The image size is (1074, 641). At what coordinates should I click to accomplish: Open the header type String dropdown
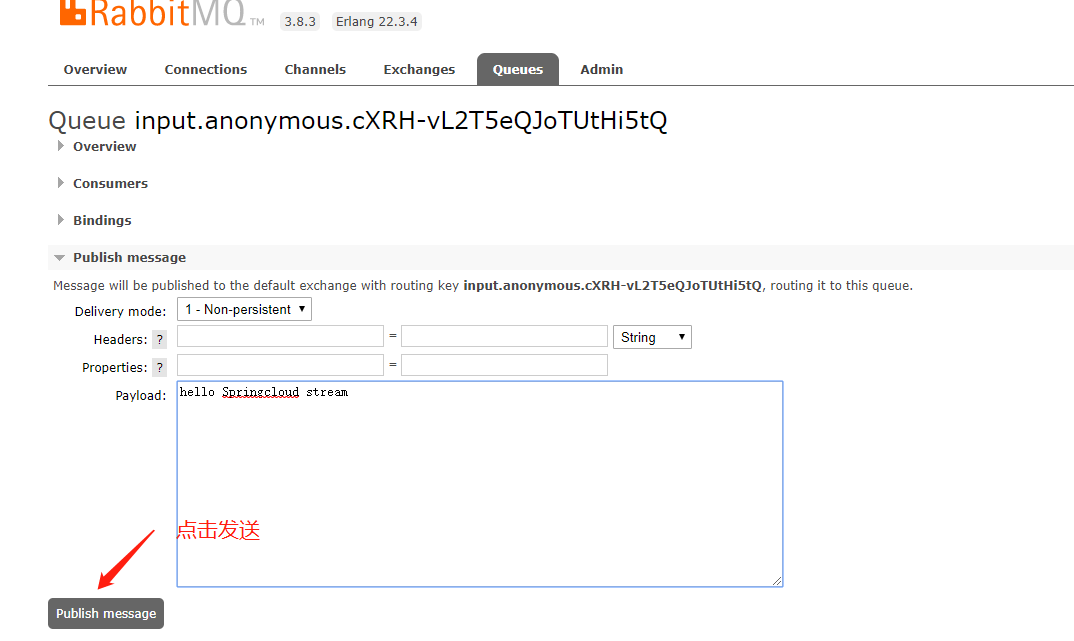652,337
